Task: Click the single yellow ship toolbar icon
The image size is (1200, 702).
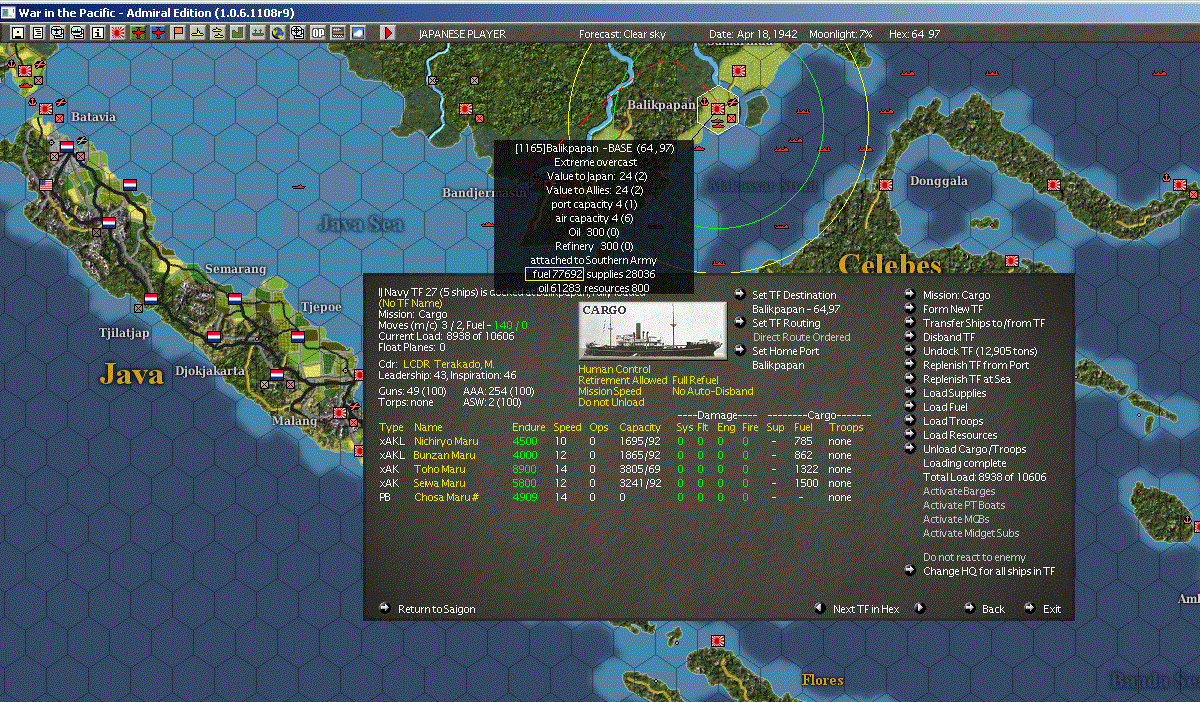Action: click(x=198, y=33)
